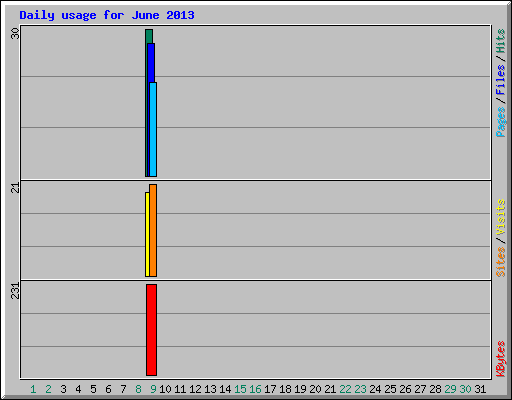
Task: Click the 'Daily usage for June 2013' title
Action: [x=107, y=15]
